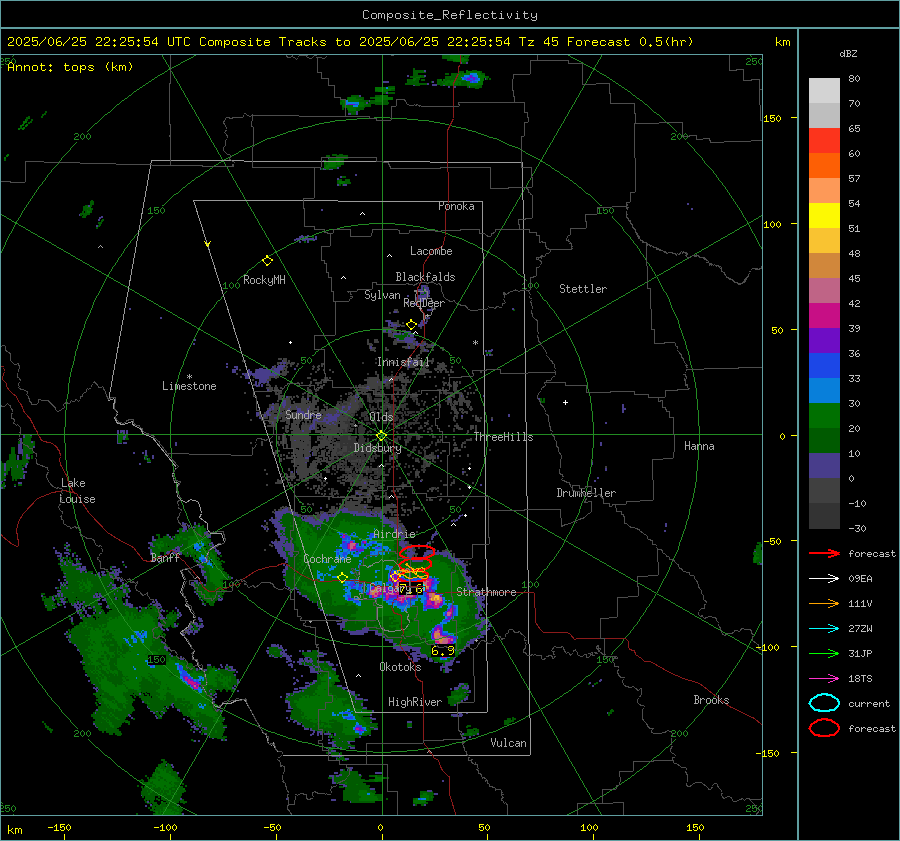This screenshot has width=900, height=841.
Task: Click the Brooks city label
Action: point(711,700)
